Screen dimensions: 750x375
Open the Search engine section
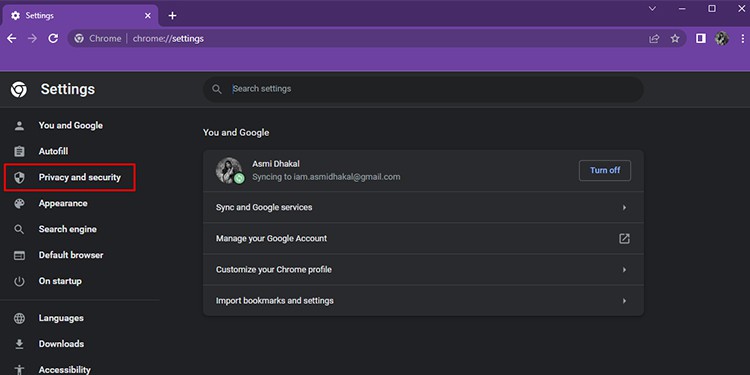coord(67,229)
